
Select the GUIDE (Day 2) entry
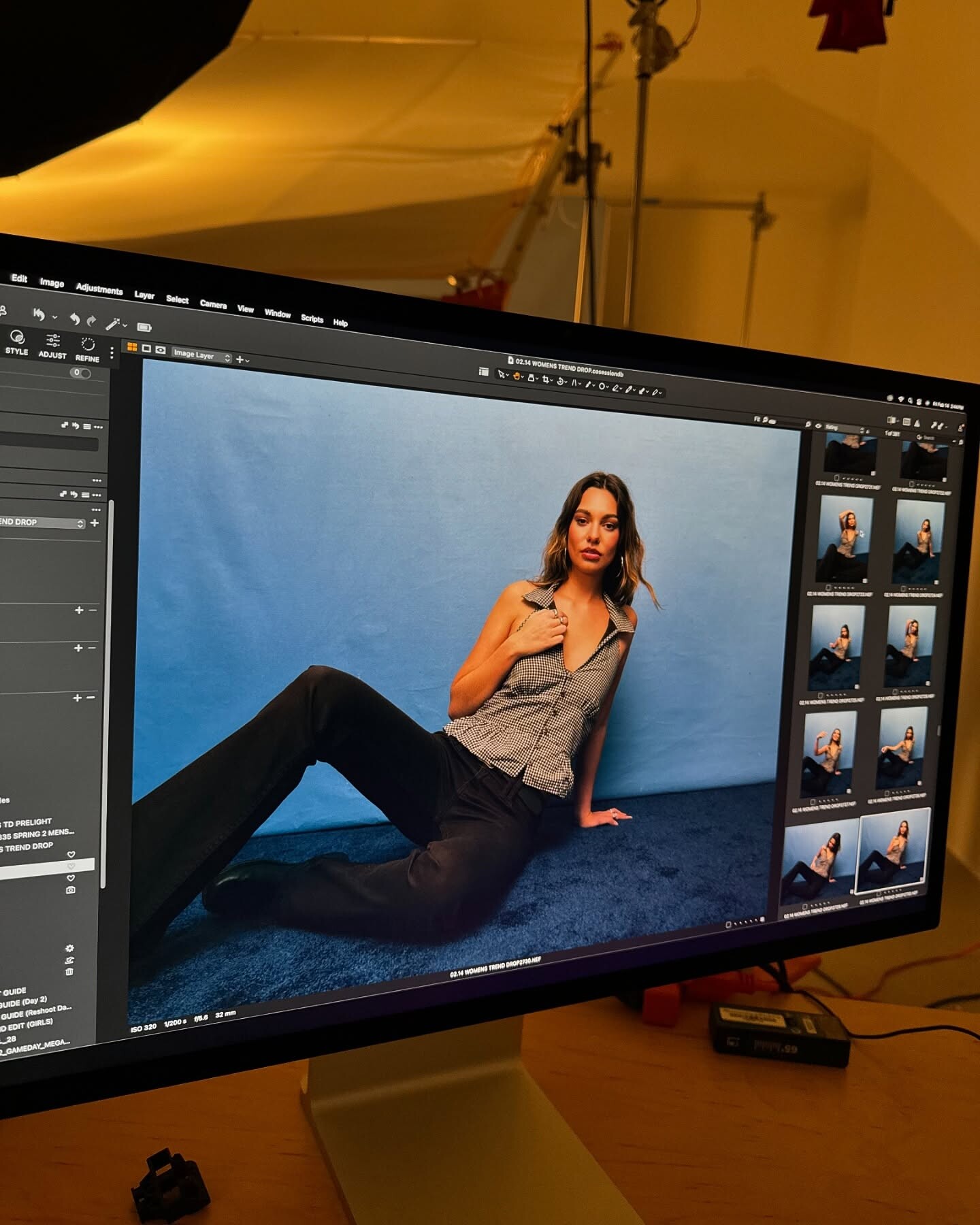point(23,1001)
